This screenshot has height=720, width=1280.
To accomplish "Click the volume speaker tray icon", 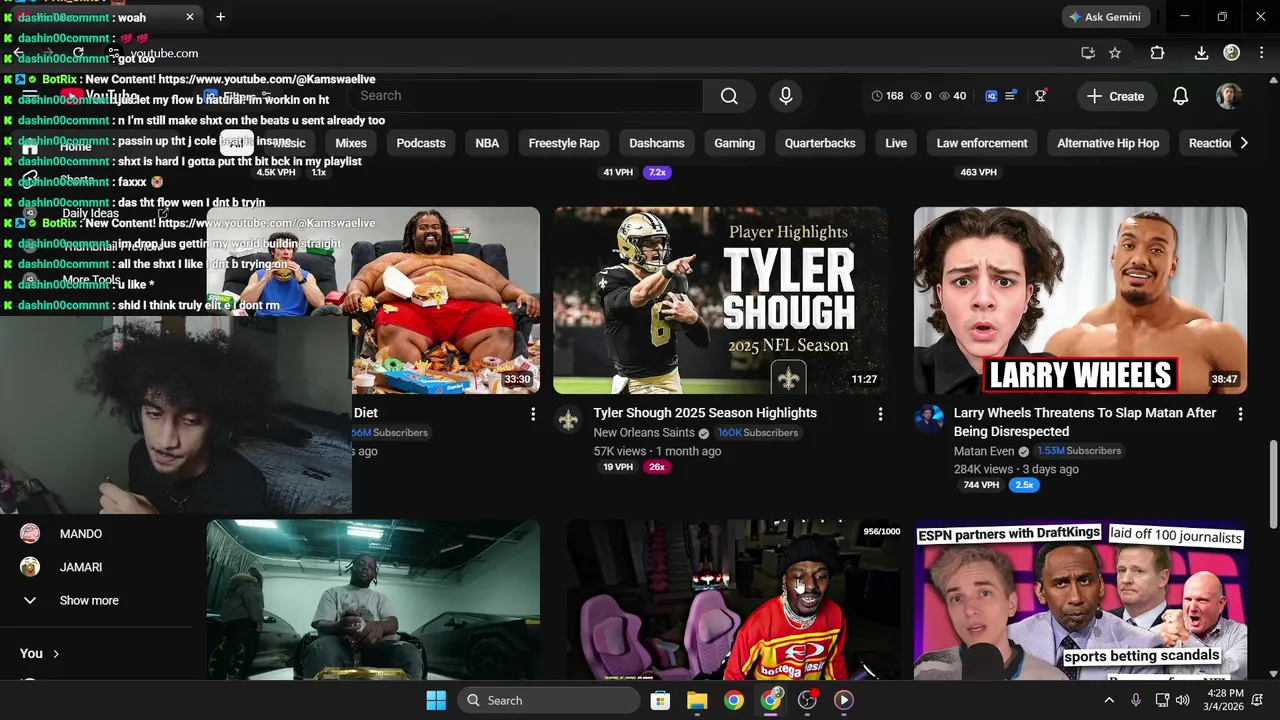I will 1183,700.
